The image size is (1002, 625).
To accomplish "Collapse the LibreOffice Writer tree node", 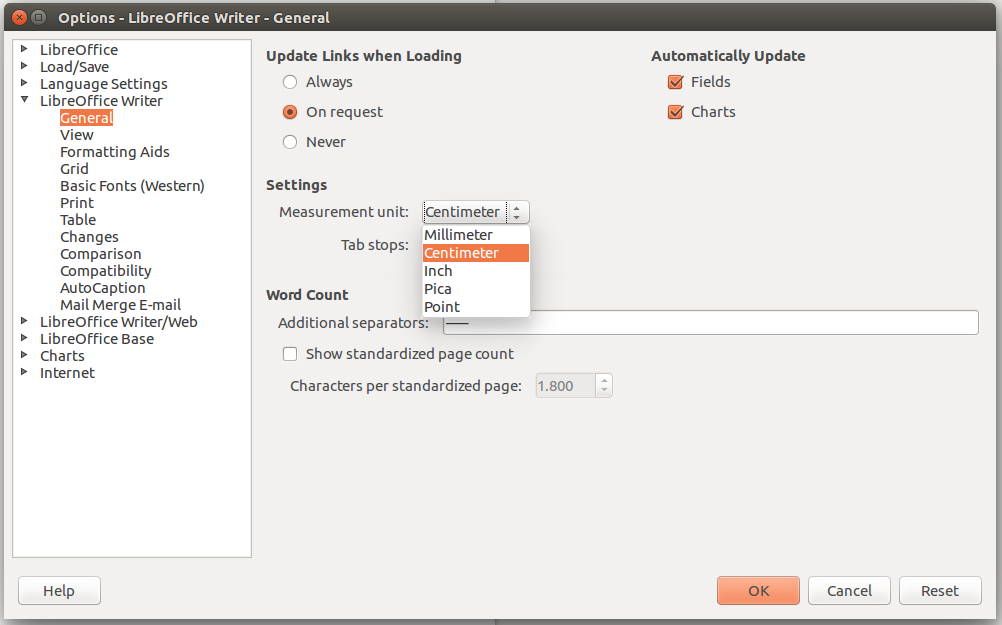I will [24, 100].
